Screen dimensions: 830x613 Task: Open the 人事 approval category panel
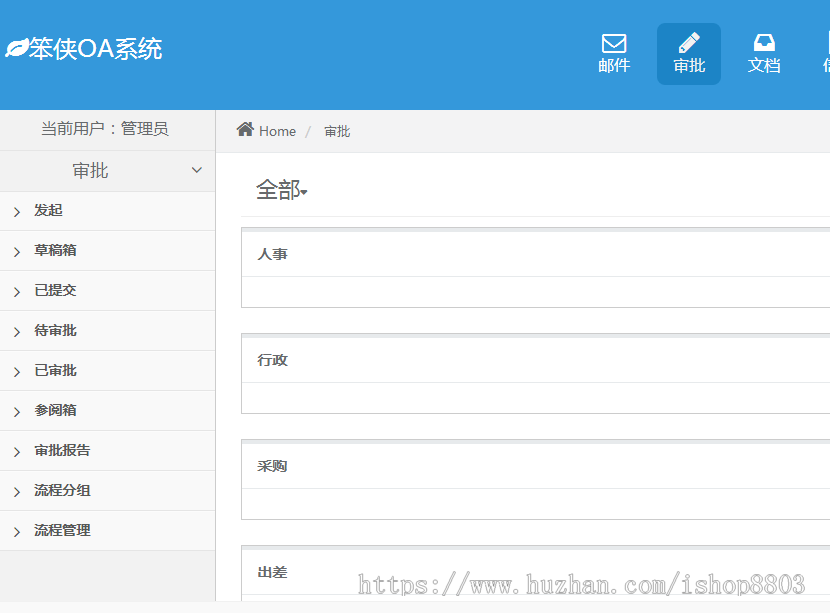coord(272,253)
